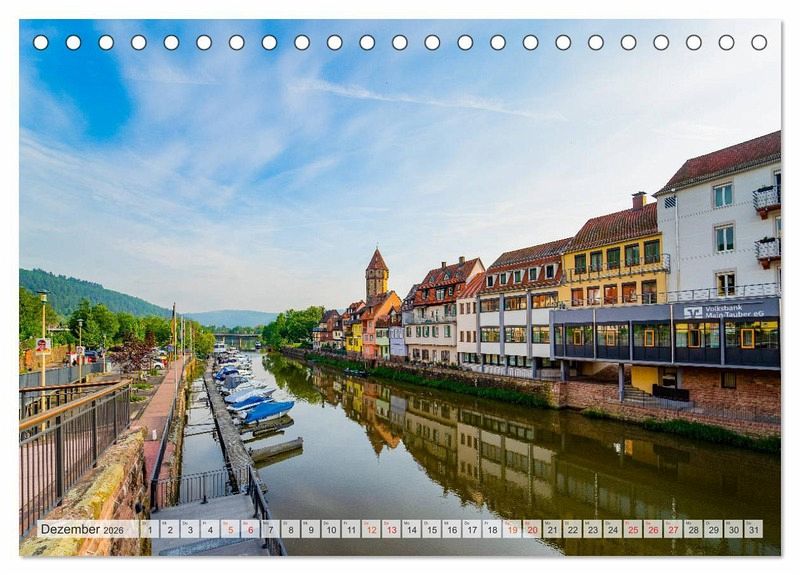This screenshot has width=800, height=575.
Task: Click the red holiday date 26
Action: point(654,529)
